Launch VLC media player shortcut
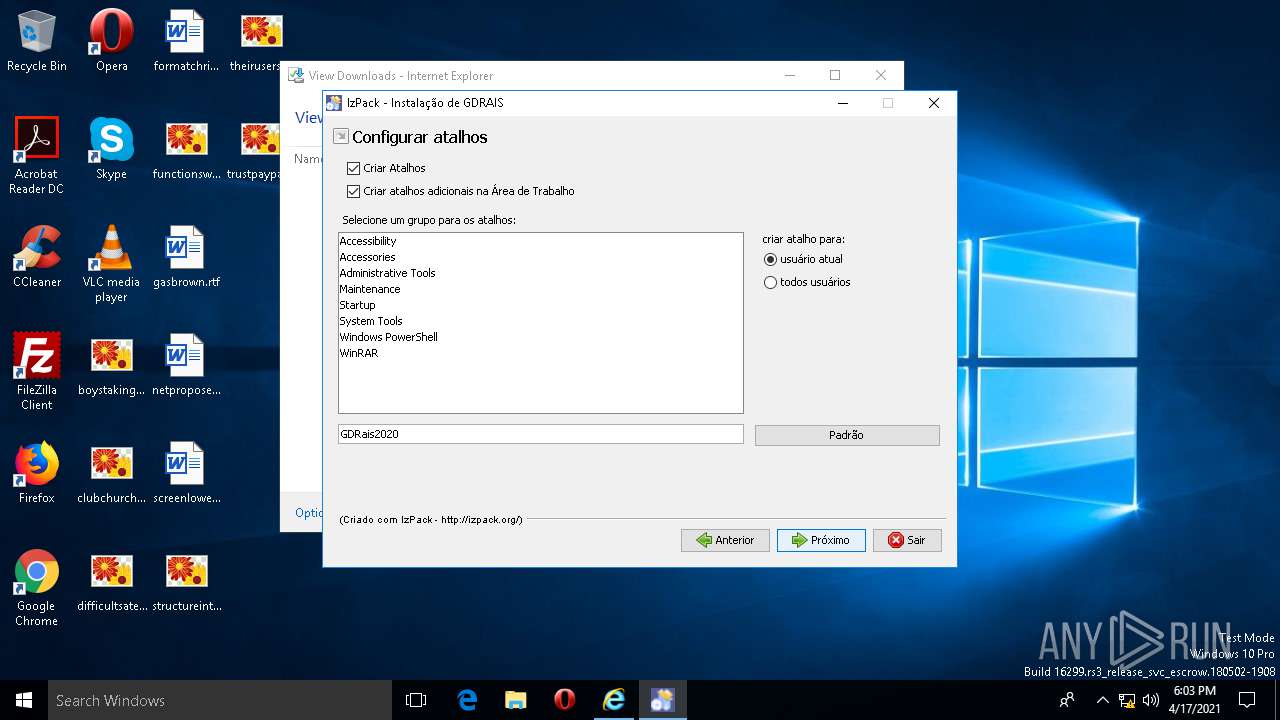 (x=112, y=263)
